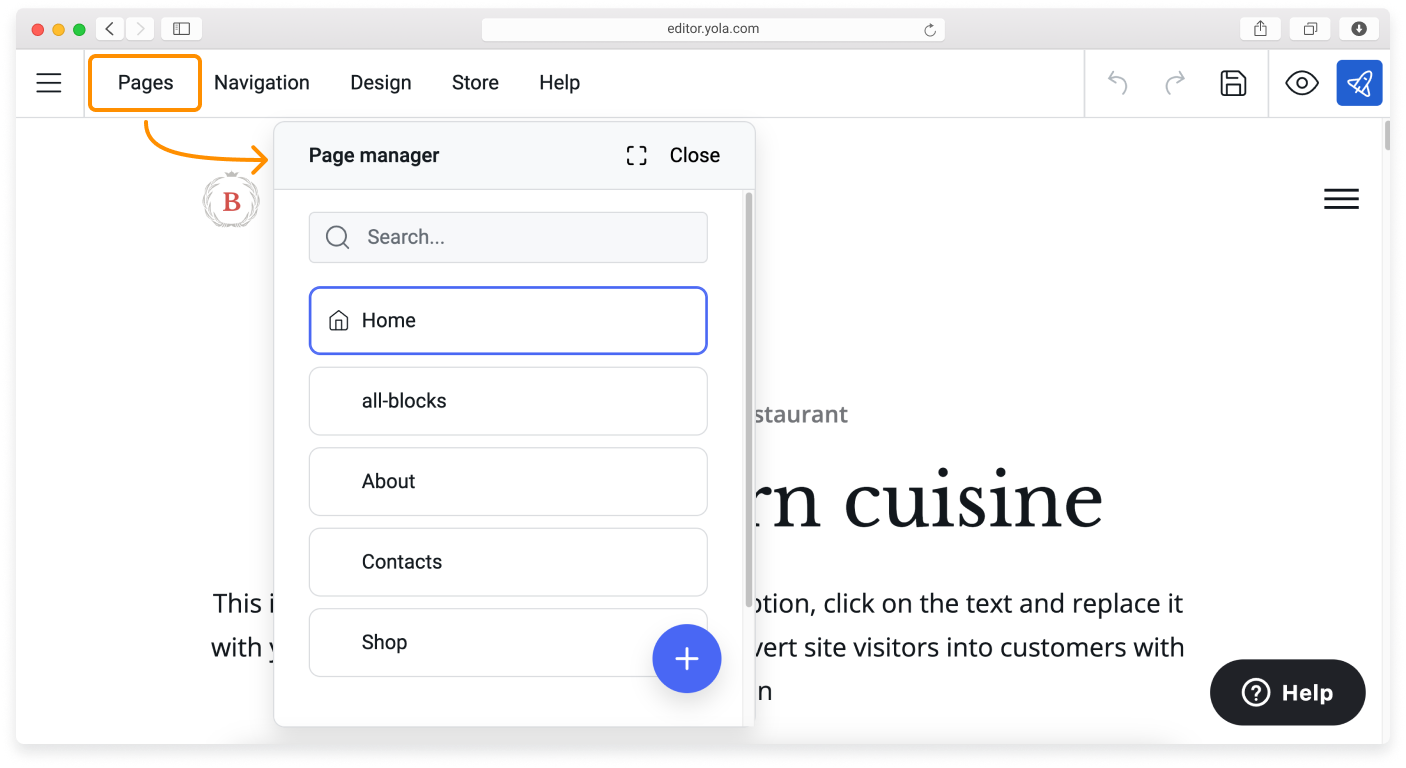Preview the site using the eye icon
Screen dimensions: 1406x768
pyautogui.click(x=1301, y=83)
